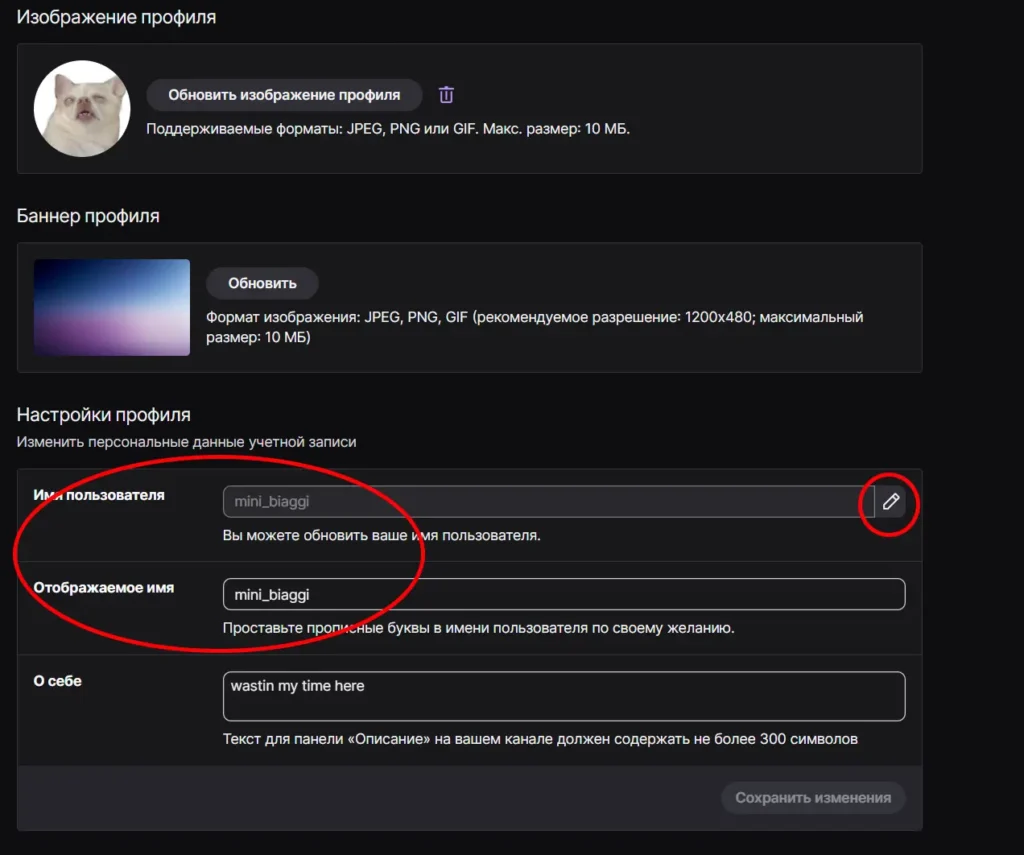Click the "Изображение профиля" heading

point(119,16)
